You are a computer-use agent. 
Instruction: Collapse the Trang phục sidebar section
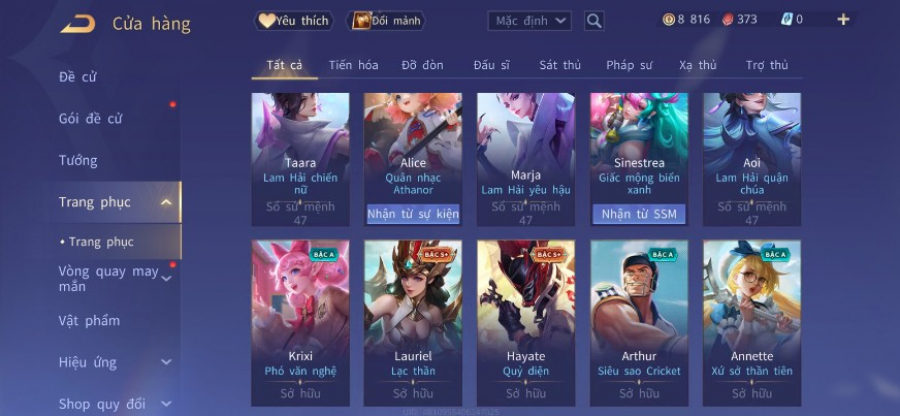pos(166,202)
